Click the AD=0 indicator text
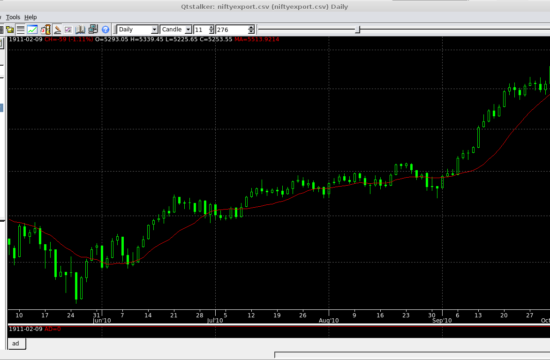 [53, 329]
